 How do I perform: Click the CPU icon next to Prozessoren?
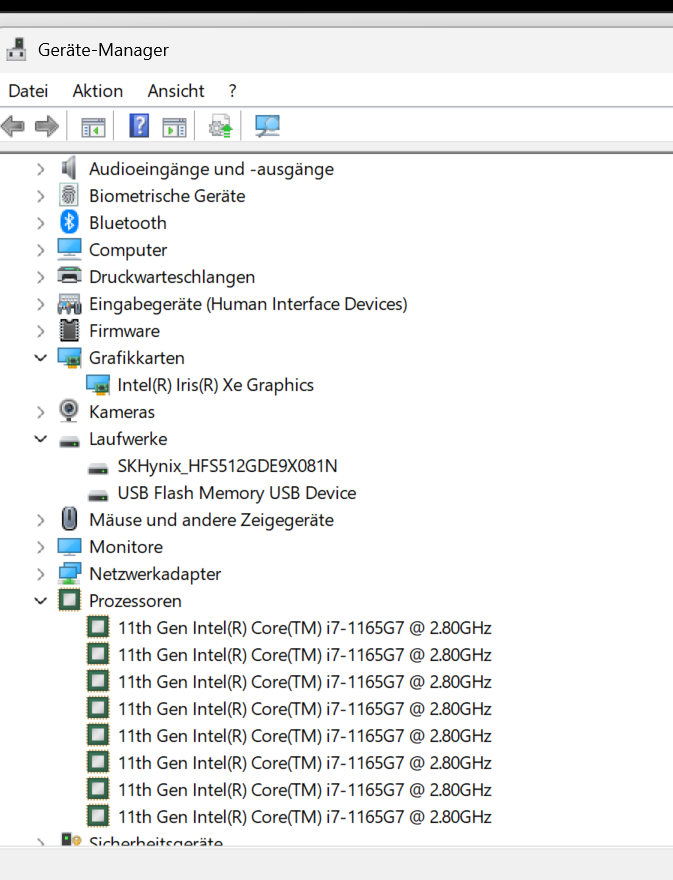pos(69,600)
